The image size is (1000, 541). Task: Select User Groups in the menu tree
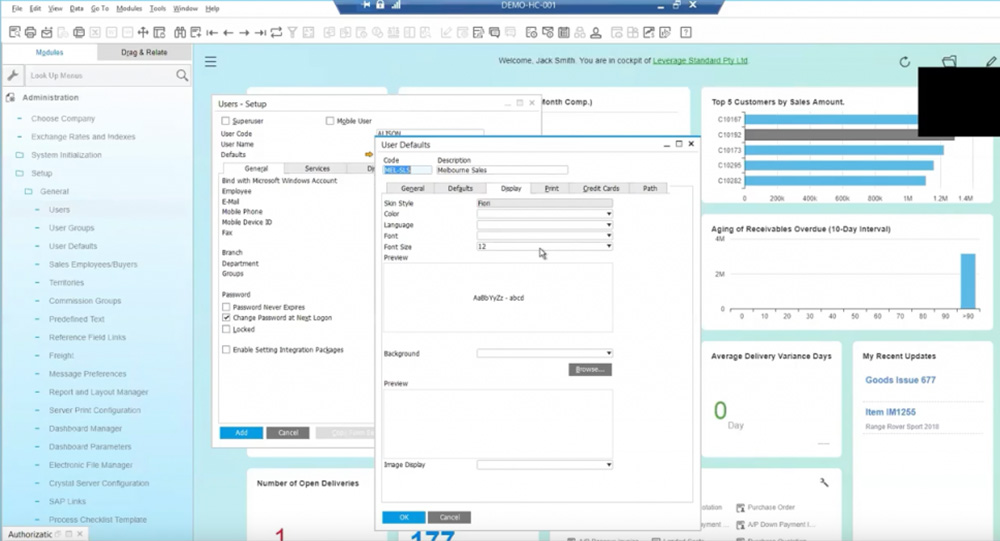(71, 228)
